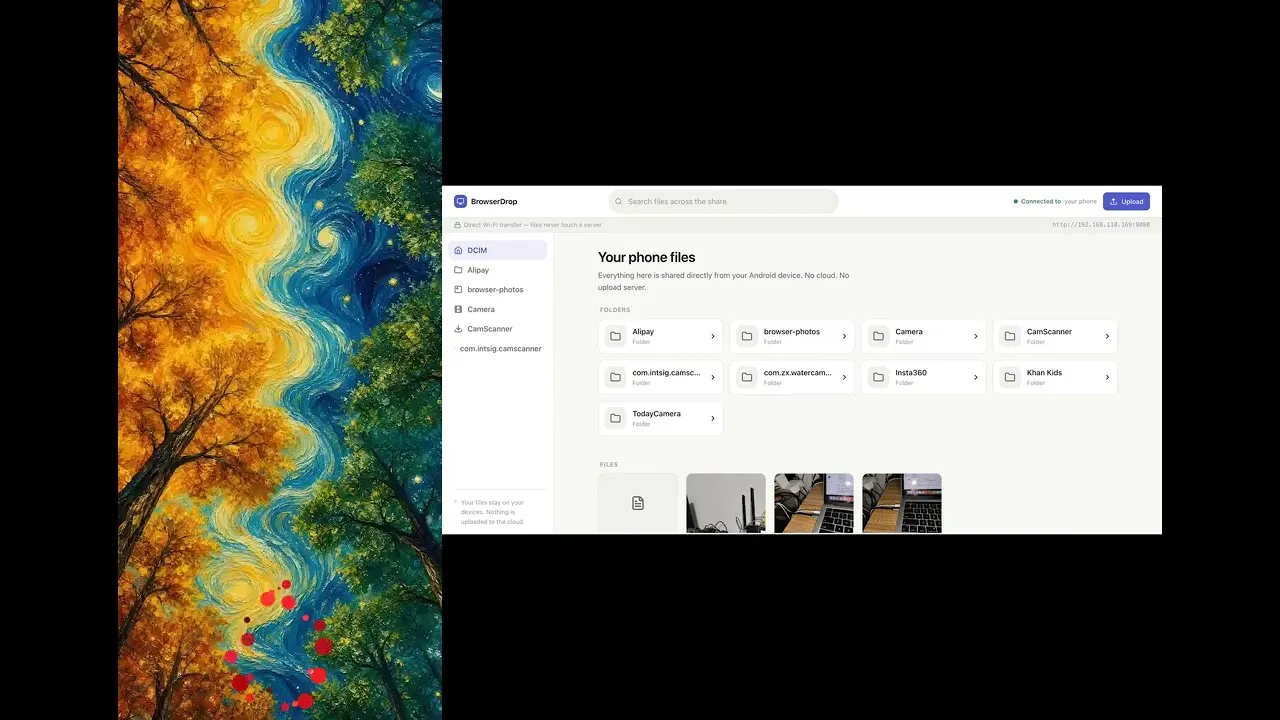
Task: Open Insta360 card via its chevron arrow
Action: [x=976, y=377]
